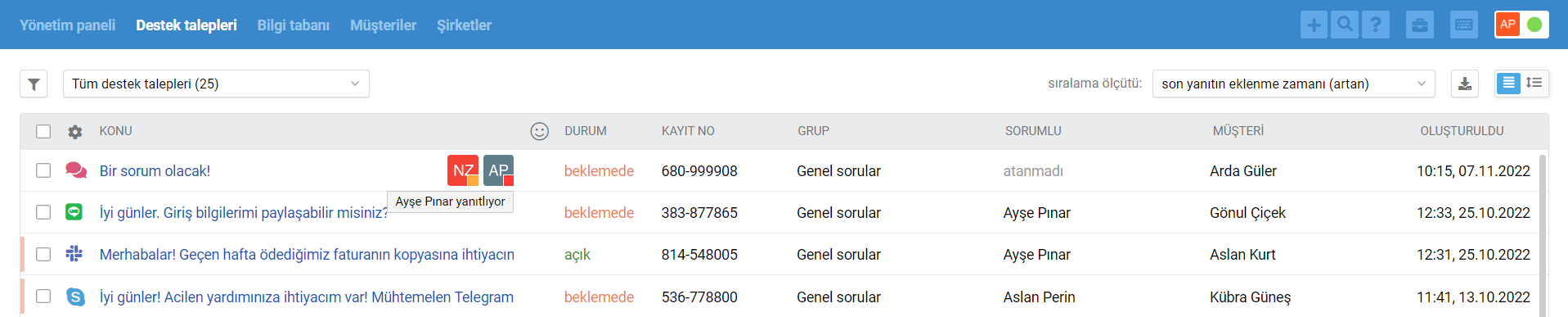Screen dimensions: 1568x317
Task: Click the briefcase icon in header
Action: pyautogui.click(x=1420, y=25)
